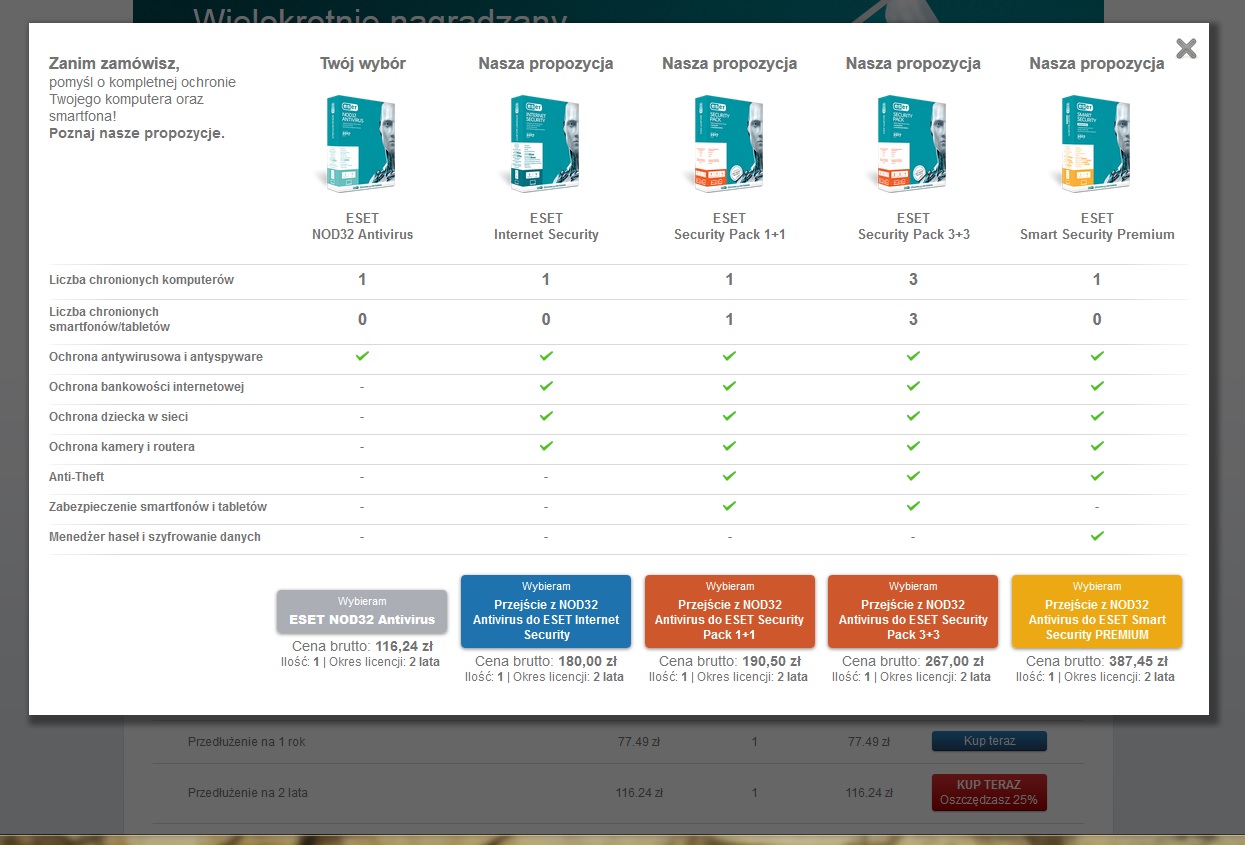Click antivirus checkmark under Security Pack 1+1
Image resolution: width=1245 pixels, height=845 pixels.
[729, 356]
